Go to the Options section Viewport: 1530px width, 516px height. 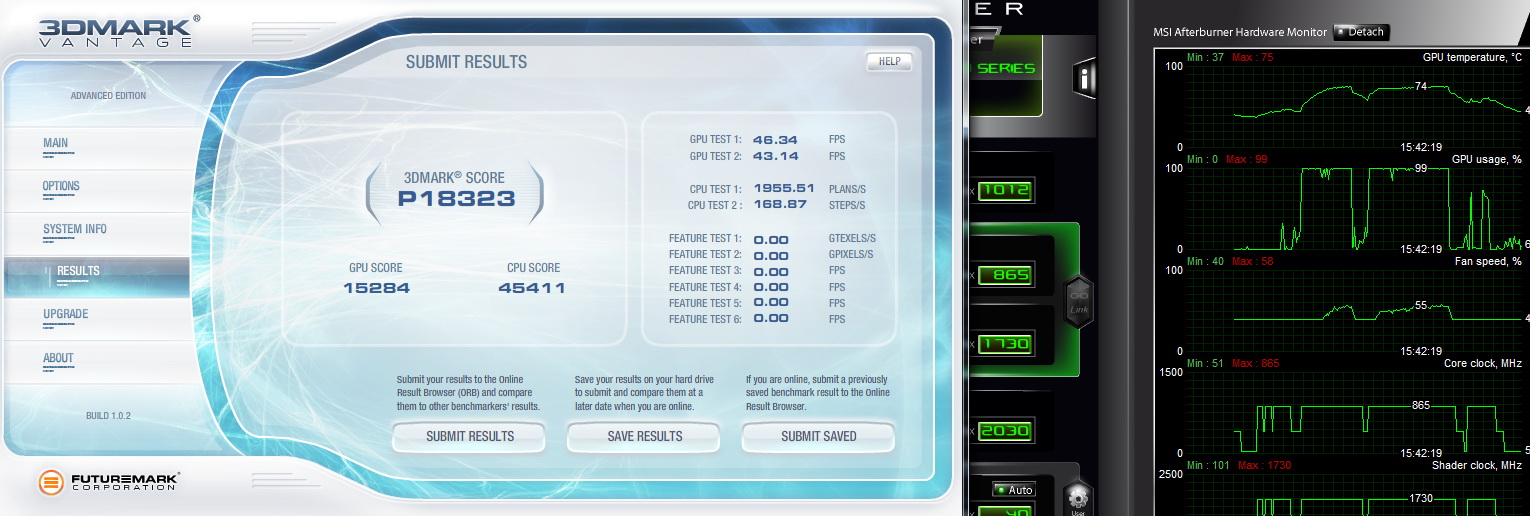(x=61, y=186)
